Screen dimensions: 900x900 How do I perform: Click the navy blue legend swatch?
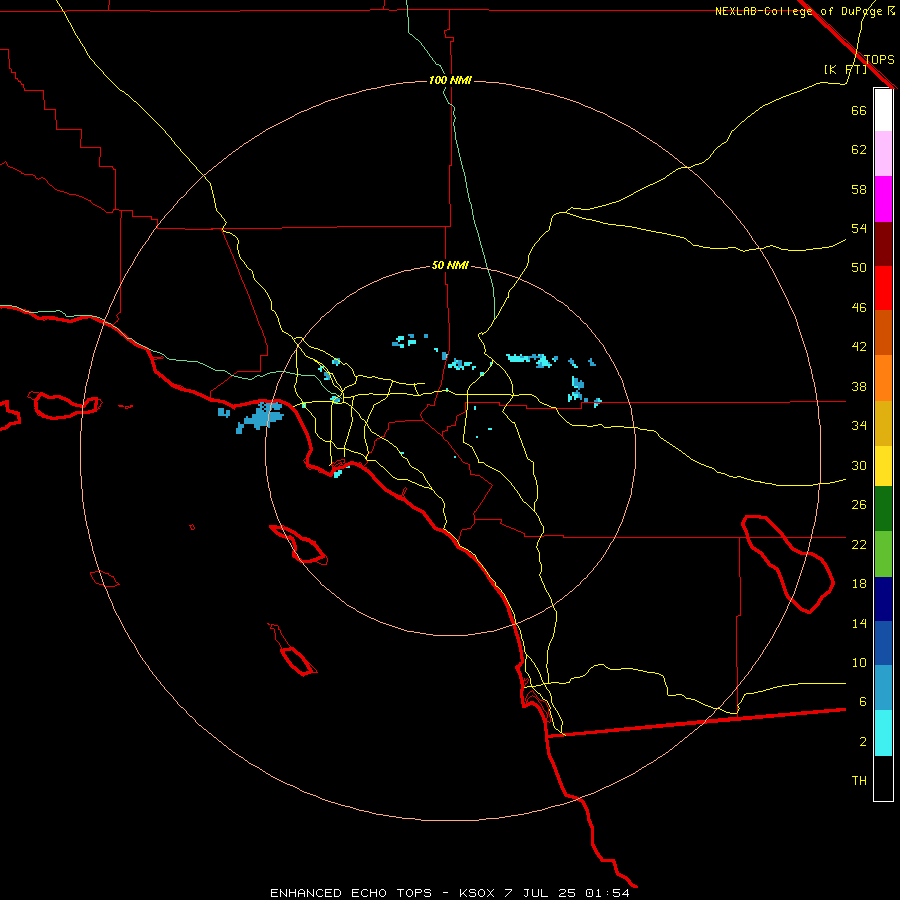[883, 599]
